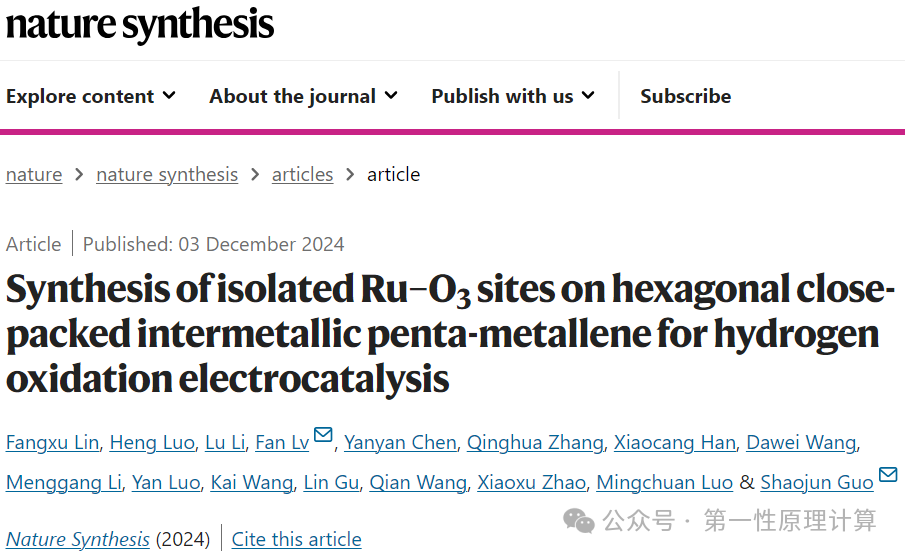Open the Nature Synthesis journal link

pyautogui.click(x=78, y=539)
